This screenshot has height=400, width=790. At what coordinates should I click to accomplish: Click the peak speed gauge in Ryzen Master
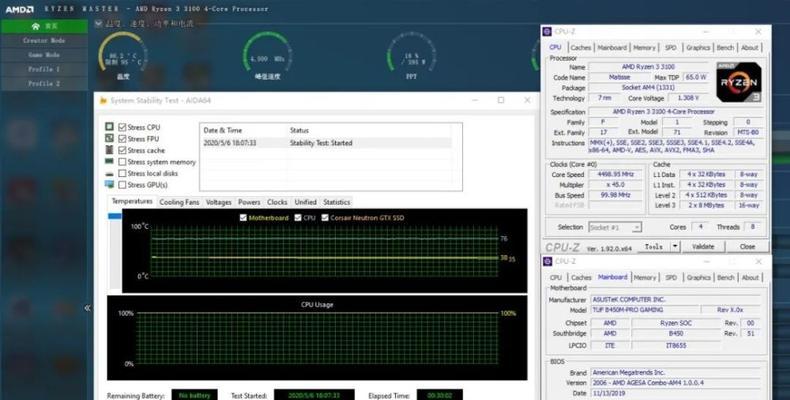267,55
